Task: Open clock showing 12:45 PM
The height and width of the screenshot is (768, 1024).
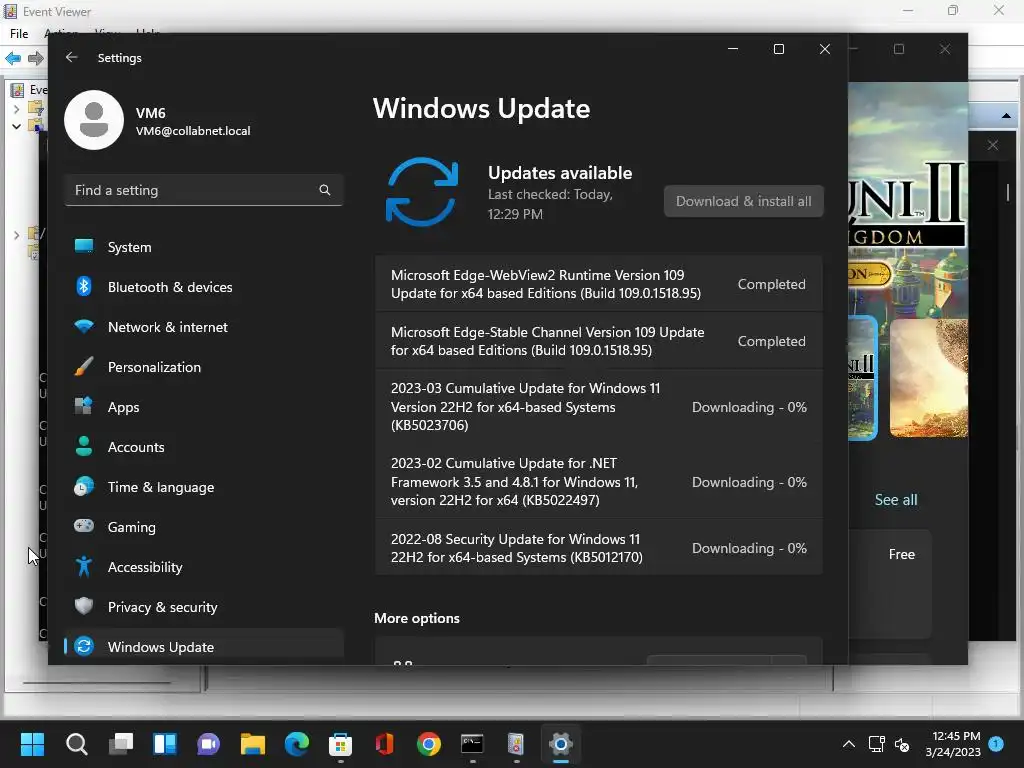Action: coord(953,744)
